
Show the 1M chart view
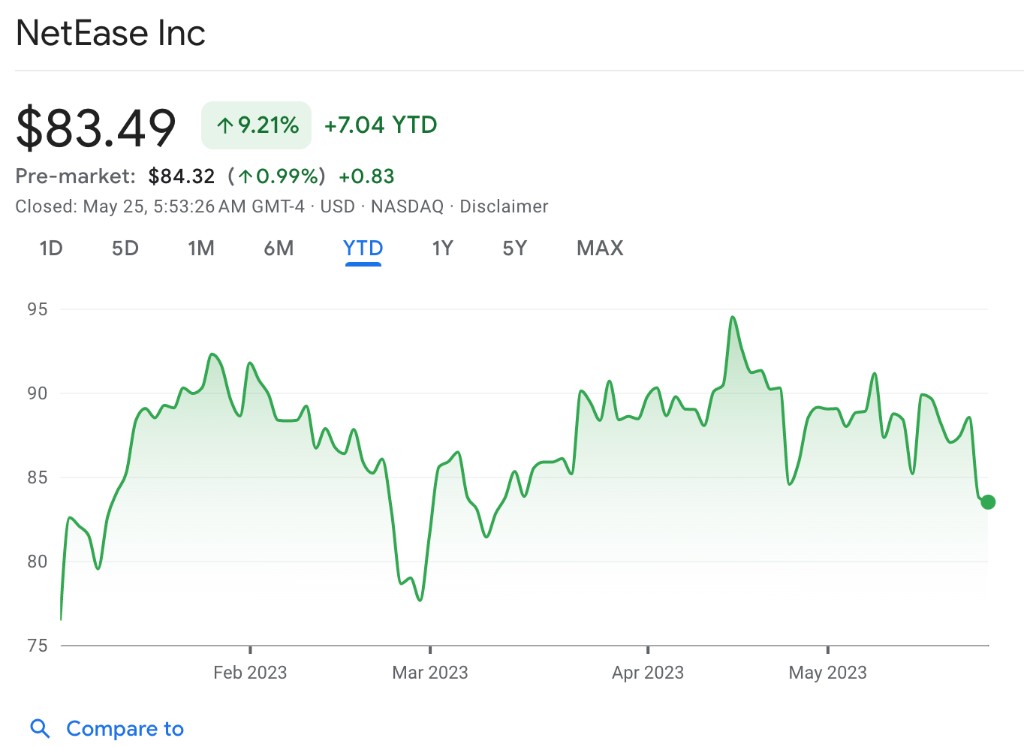pyautogui.click(x=201, y=248)
